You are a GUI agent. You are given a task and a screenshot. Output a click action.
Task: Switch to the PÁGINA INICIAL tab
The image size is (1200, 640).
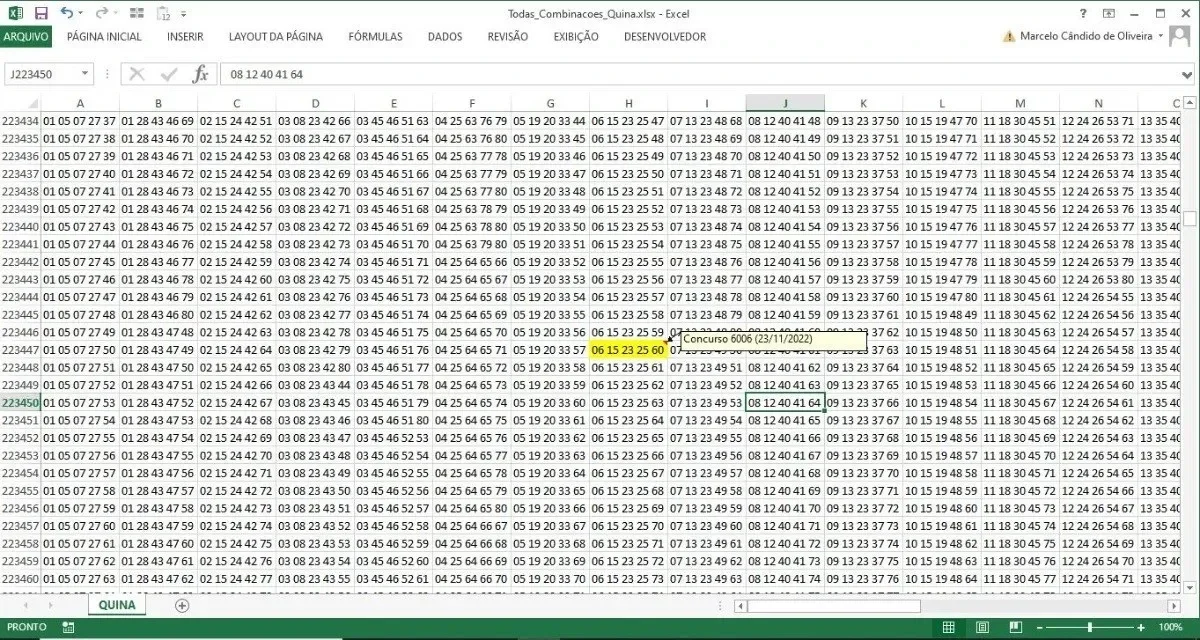tap(104, 37)
